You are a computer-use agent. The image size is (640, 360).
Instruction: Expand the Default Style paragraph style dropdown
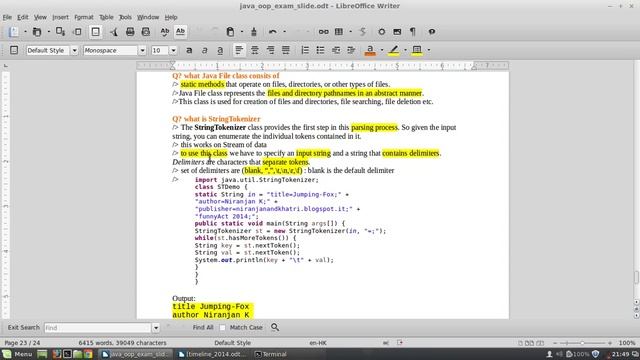(74, 50)
